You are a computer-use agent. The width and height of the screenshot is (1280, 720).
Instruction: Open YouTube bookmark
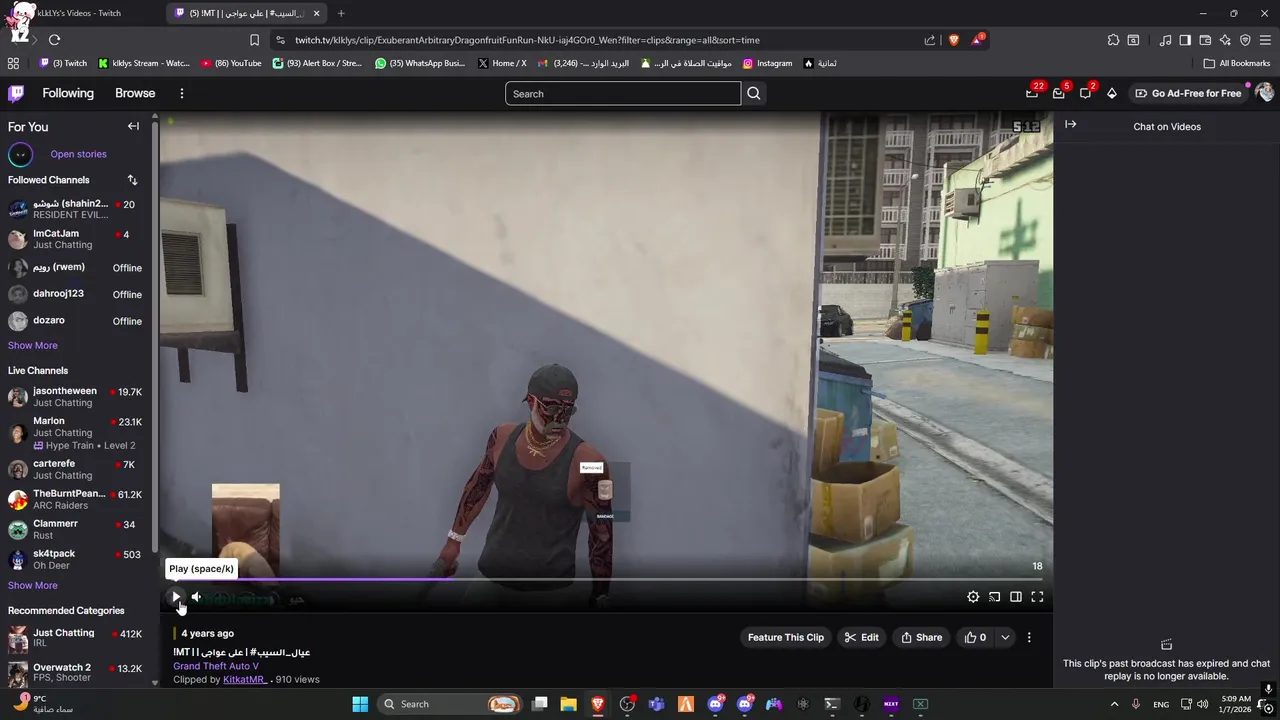click(231, 63)
